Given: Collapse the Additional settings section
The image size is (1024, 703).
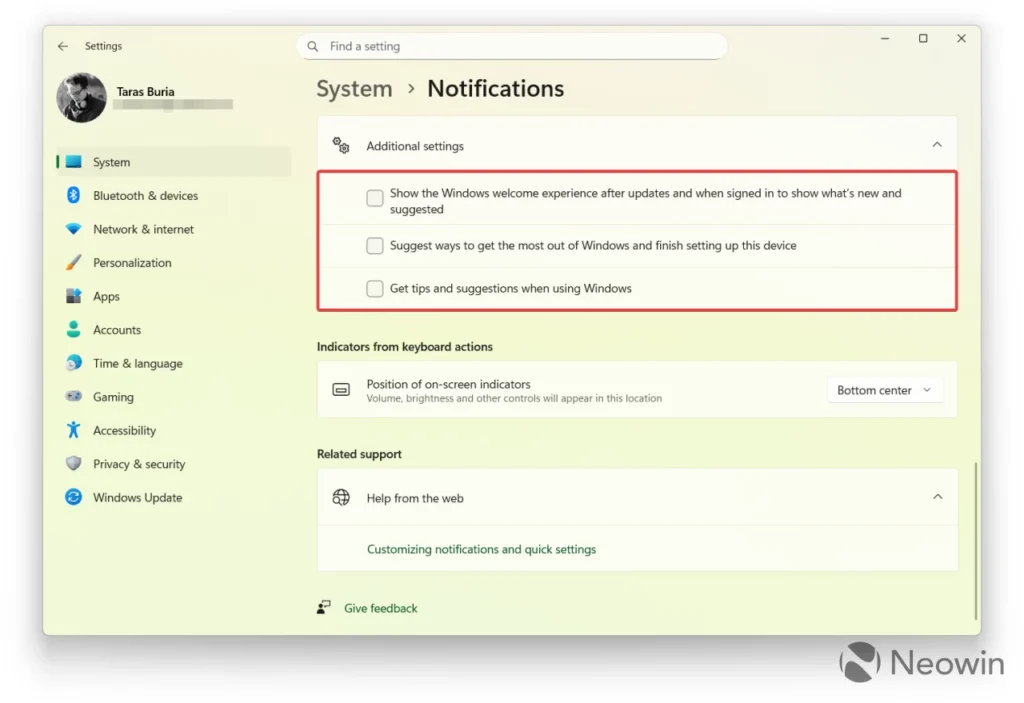Looking at the screenshot, I should click(937, 145).
